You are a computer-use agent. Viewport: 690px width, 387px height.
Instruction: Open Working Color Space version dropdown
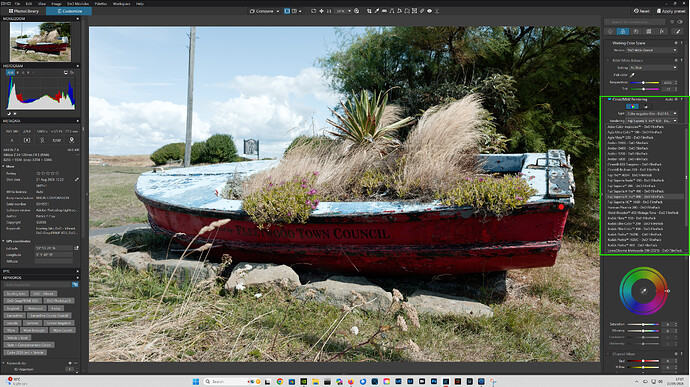tap(652, 50)
